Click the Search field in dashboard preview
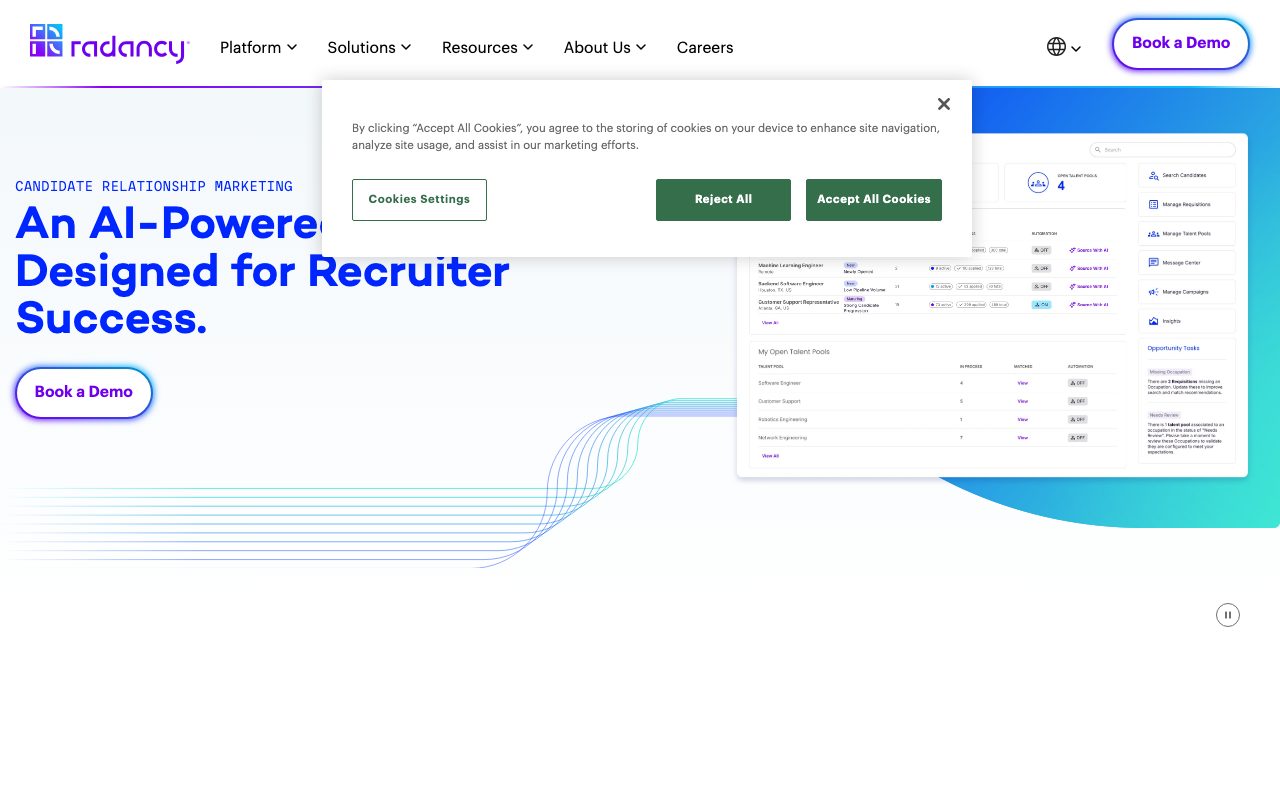Viewport: 1280px width, 800px height. (1162, 150)
